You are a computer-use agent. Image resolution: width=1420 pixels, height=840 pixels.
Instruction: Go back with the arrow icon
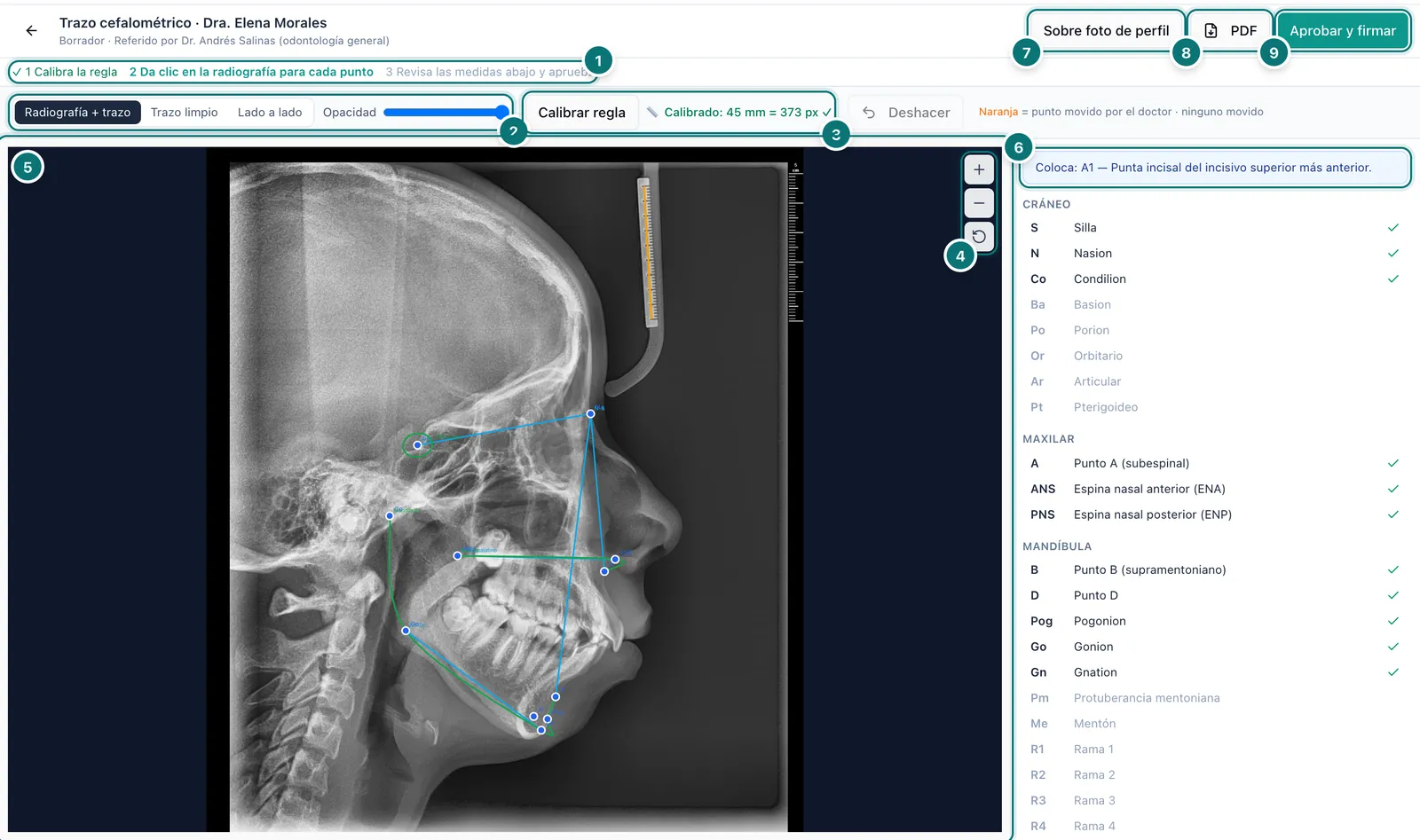point(31,31)
